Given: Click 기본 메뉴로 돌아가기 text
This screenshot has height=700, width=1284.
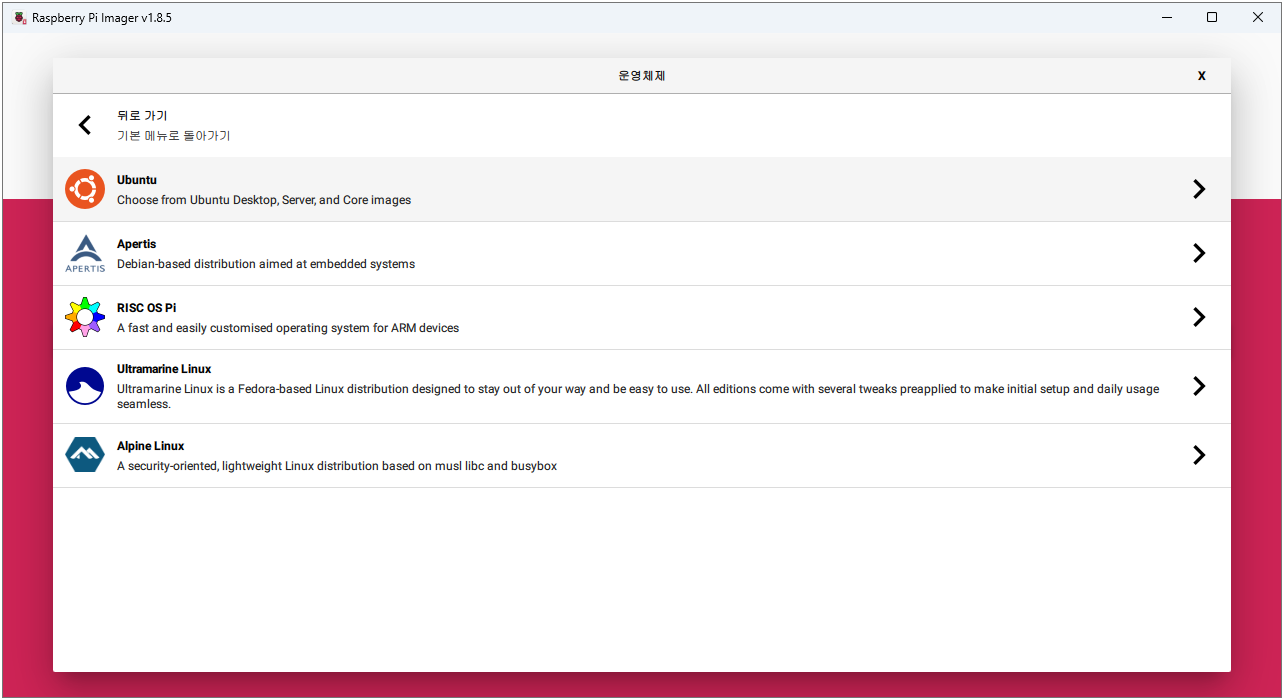Looking at the screenshot, I should (174, 136).
